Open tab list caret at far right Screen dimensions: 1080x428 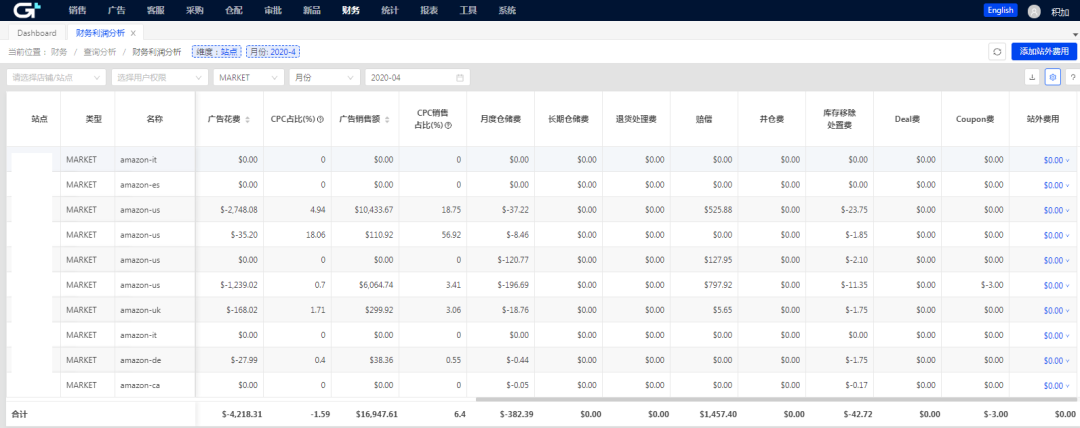(x=1074, y=34)
